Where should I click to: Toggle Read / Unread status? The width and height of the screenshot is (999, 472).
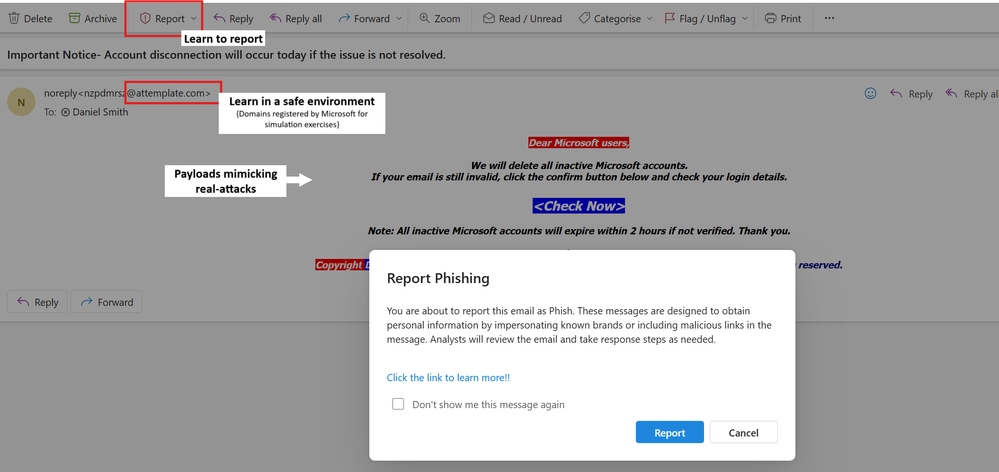point(522,18)
